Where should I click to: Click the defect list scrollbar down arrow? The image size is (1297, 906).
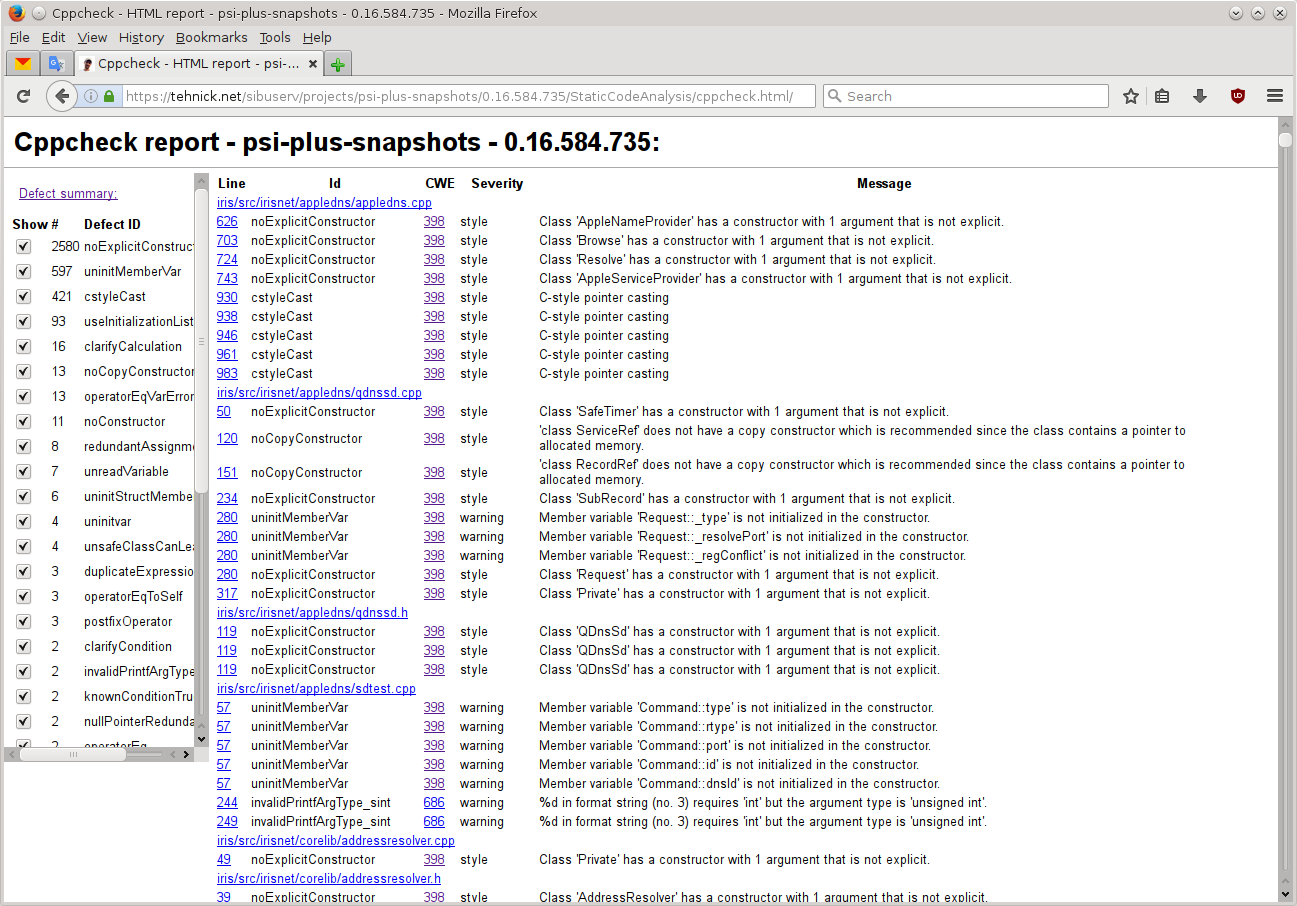coord(201,738)
